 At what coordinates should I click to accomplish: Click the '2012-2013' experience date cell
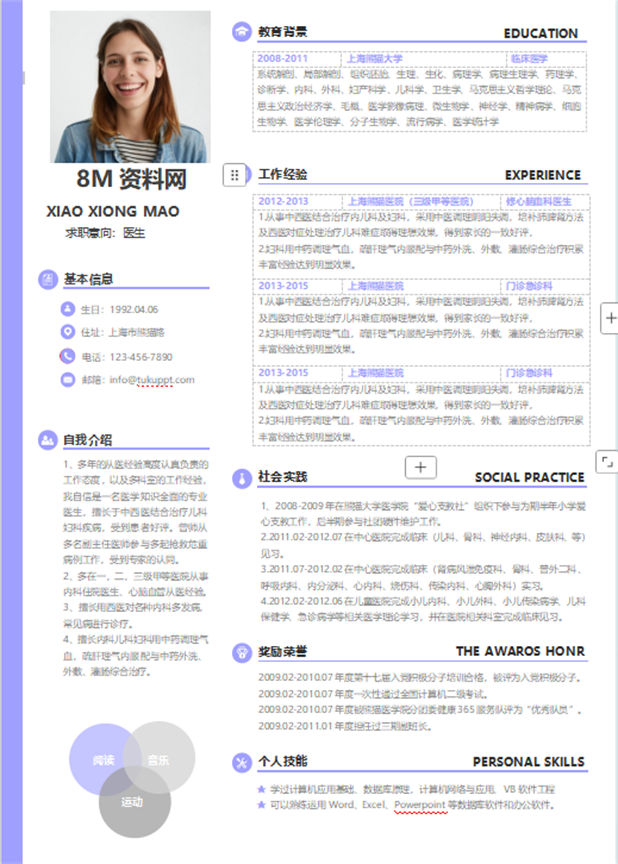pyautogui.click(x=297, y=201)
